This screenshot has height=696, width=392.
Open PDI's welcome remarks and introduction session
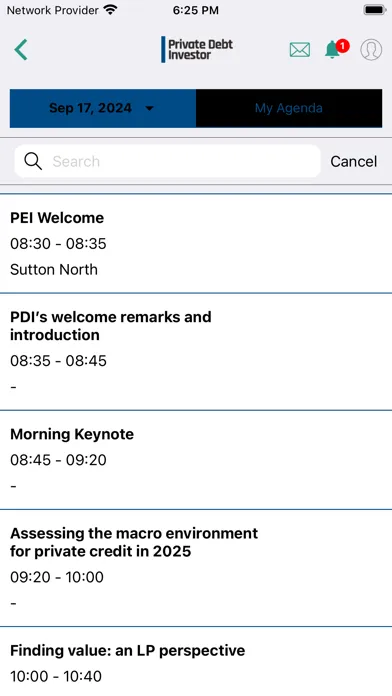(x=196, y=352)
